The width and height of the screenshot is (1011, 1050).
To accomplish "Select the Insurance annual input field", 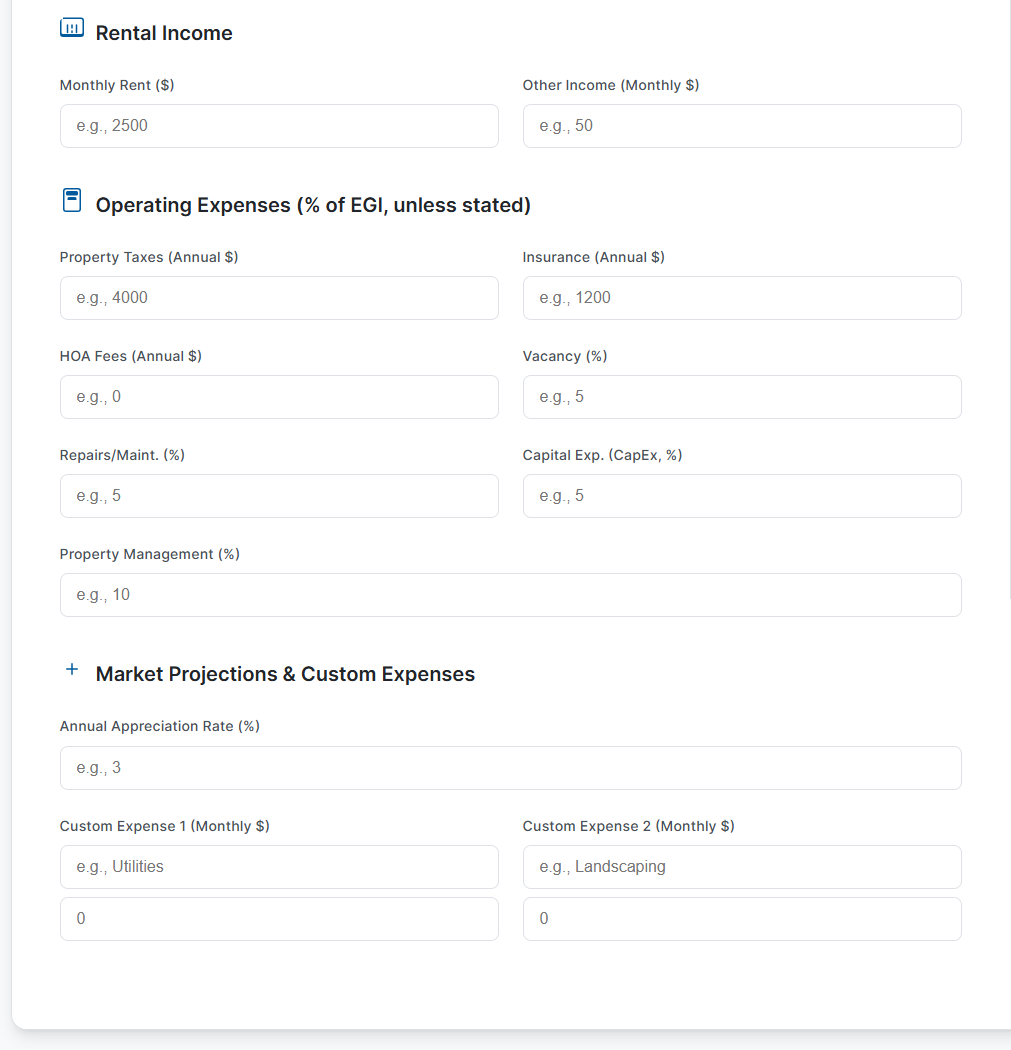I will point(742,298).
